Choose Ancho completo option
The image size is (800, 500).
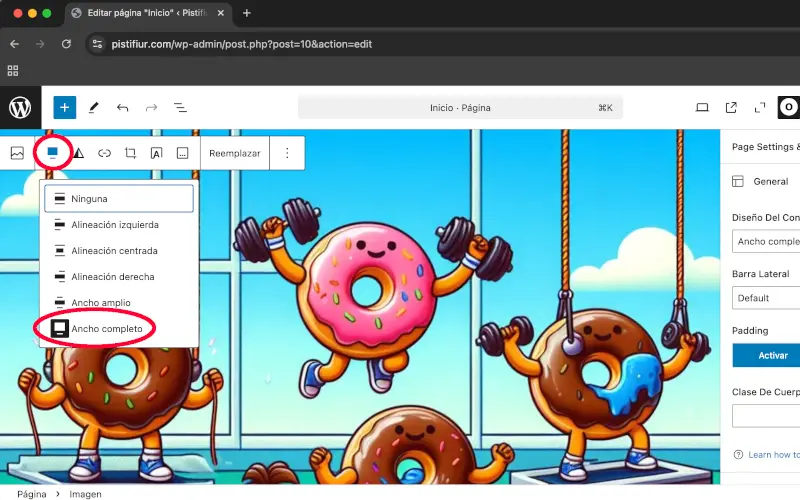pos(119,329)
